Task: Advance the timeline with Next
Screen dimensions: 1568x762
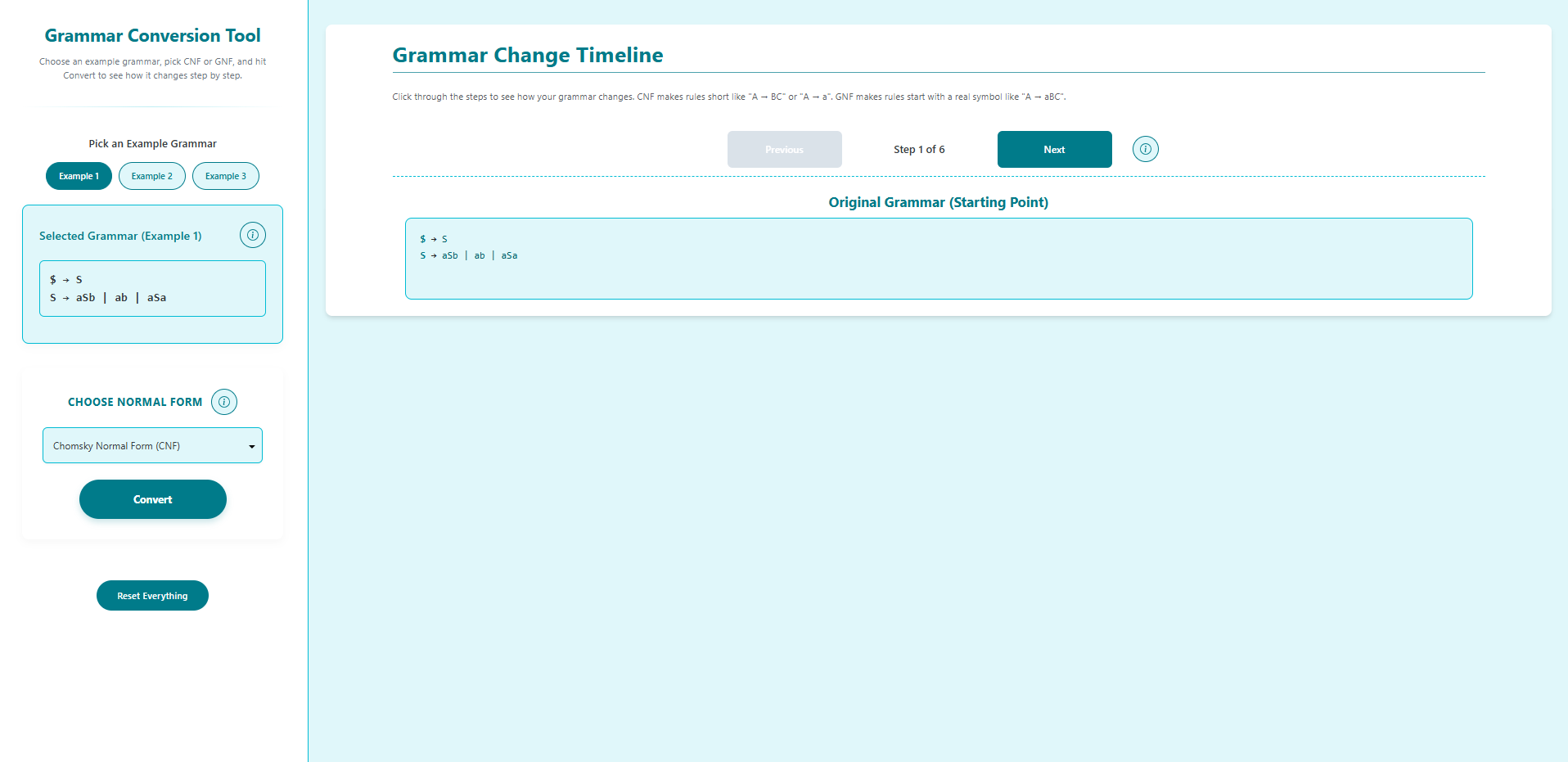Action: click(x=1054, y=149)
